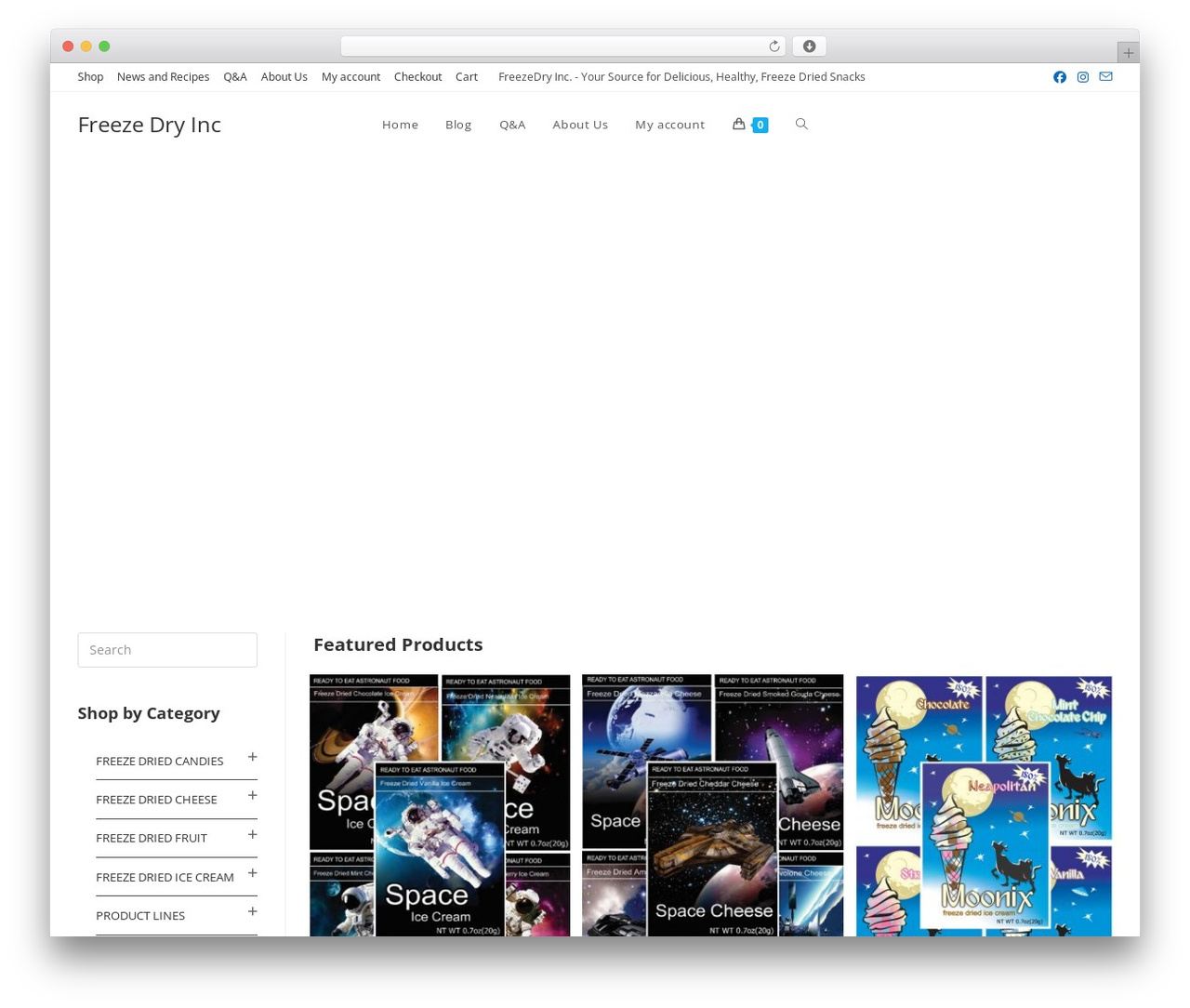1190x1008 pixels.
Task: Open Freeze Dried Ice Cream category link
Action: pos(165,877)
